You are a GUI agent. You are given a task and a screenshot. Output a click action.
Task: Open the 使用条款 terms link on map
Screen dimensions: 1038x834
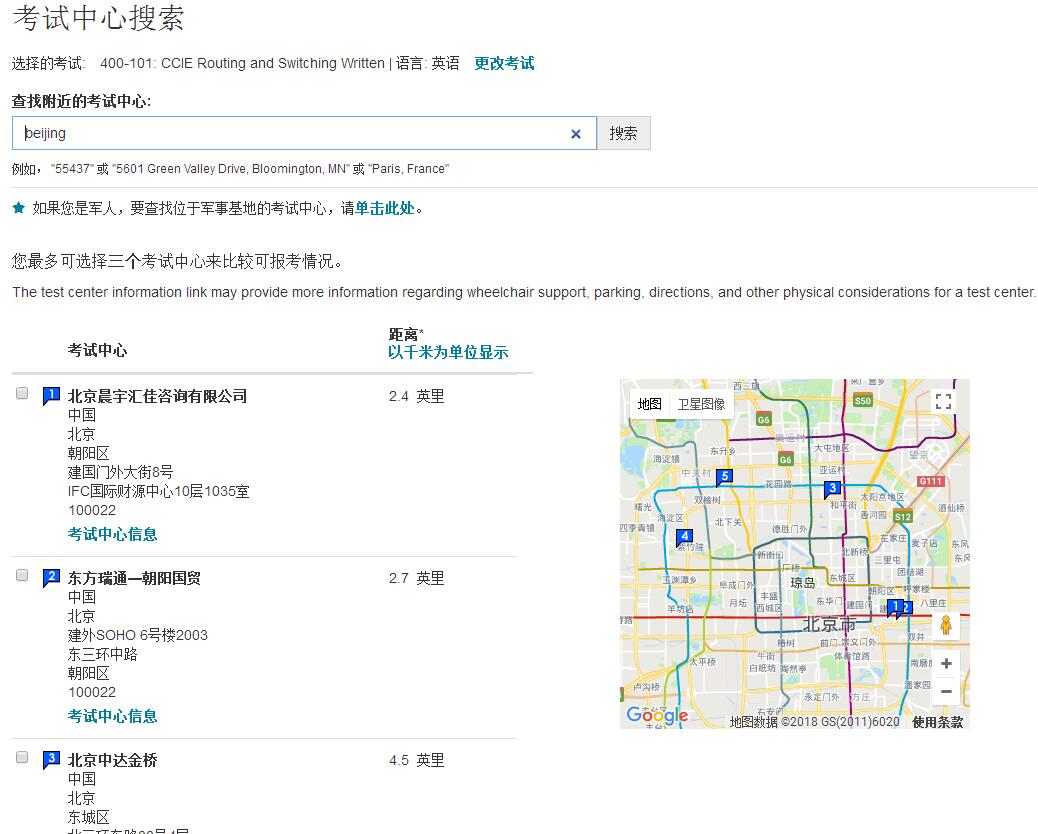[x=937, y=722]
